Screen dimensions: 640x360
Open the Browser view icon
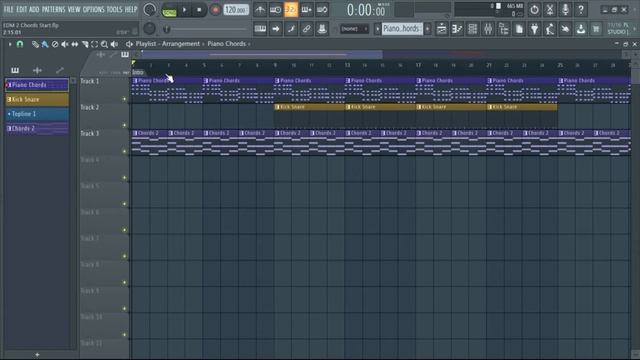(504, 29)
